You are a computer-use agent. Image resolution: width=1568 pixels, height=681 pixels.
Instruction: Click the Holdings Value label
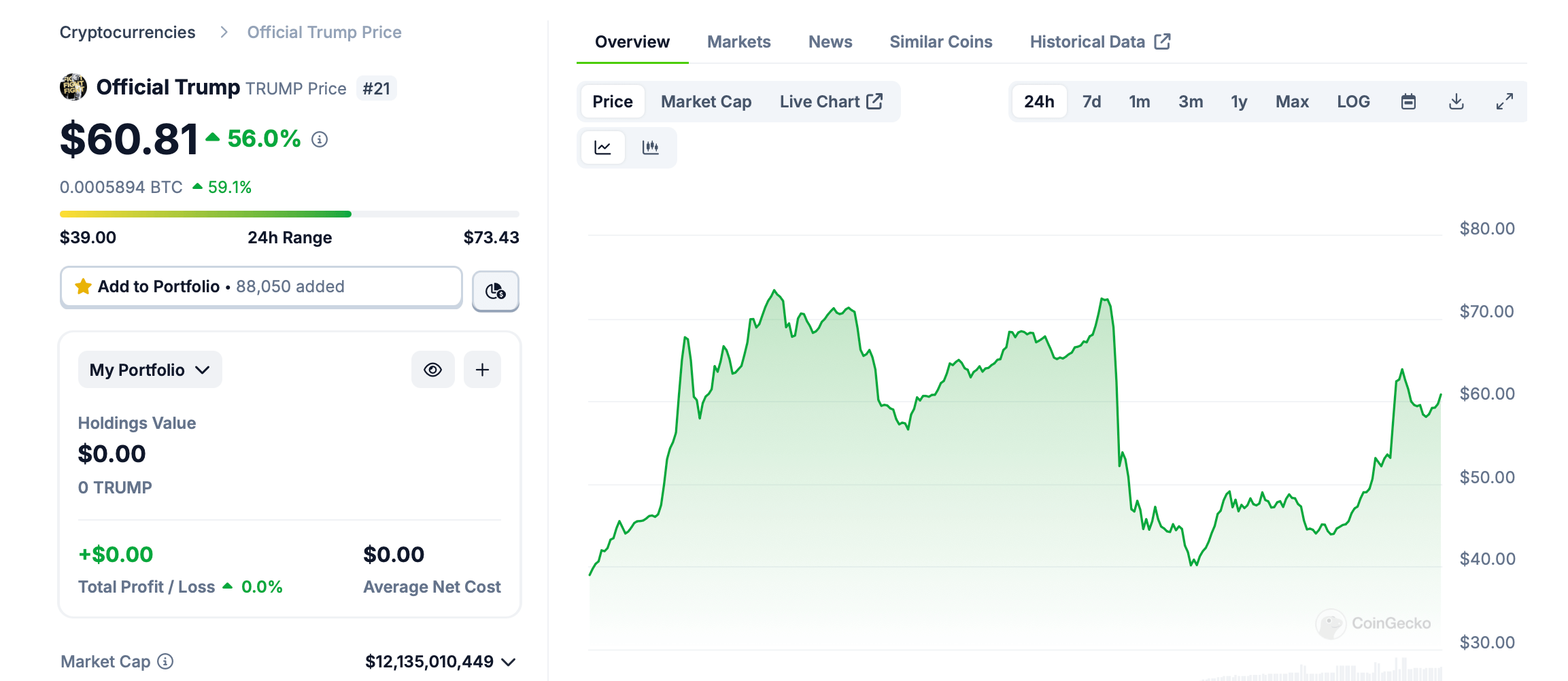pos(137,423)
